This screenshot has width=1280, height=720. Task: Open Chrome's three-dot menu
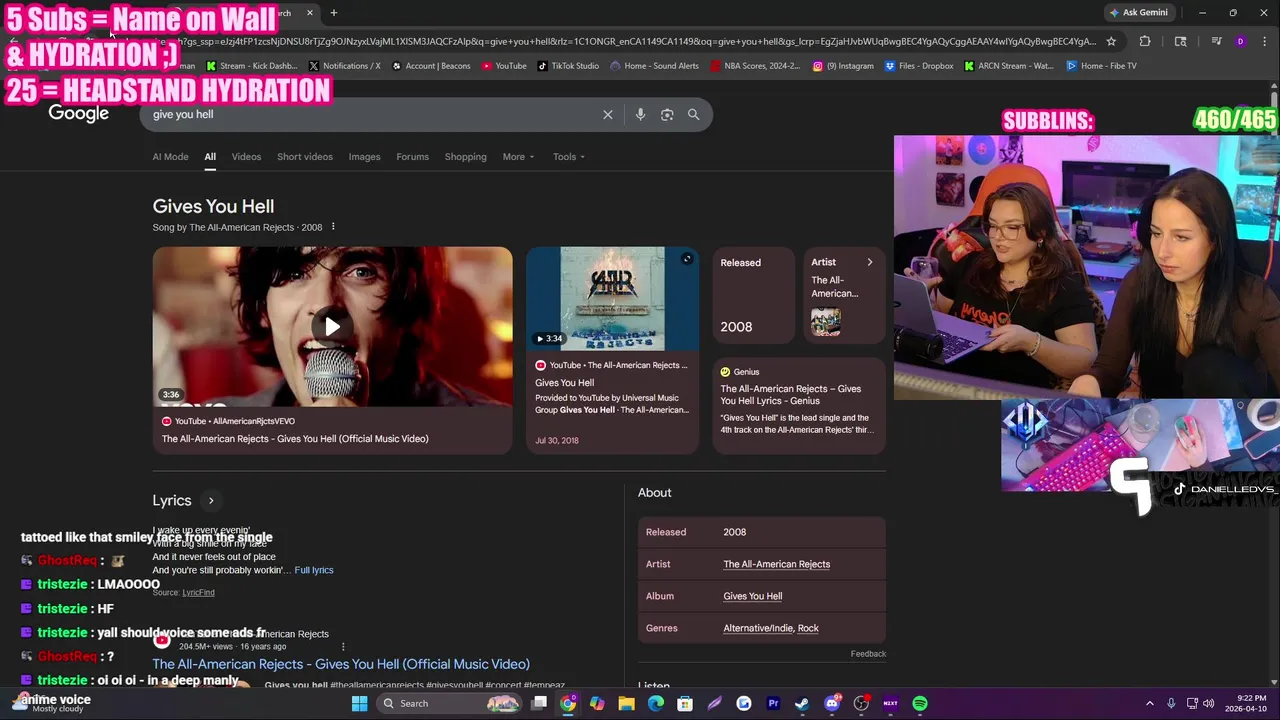[x=1266, y=41]
